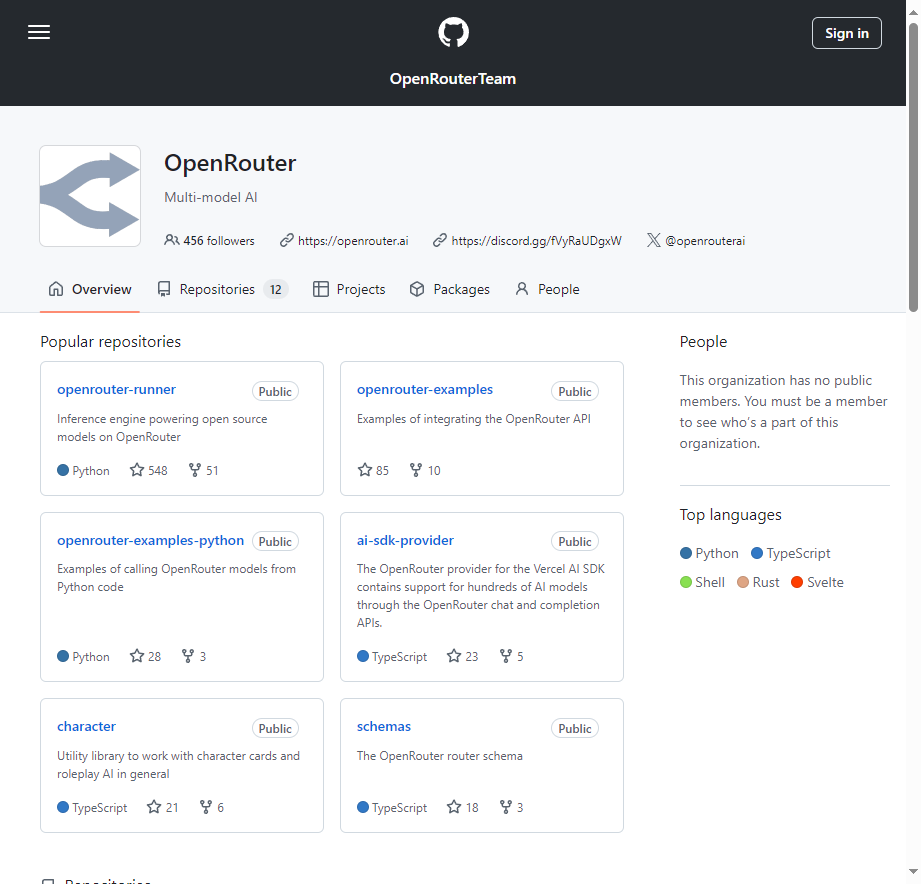The height and width of the screenshot is (884, 921).
Task: Open the Projects tab
Action: [349, 289]
